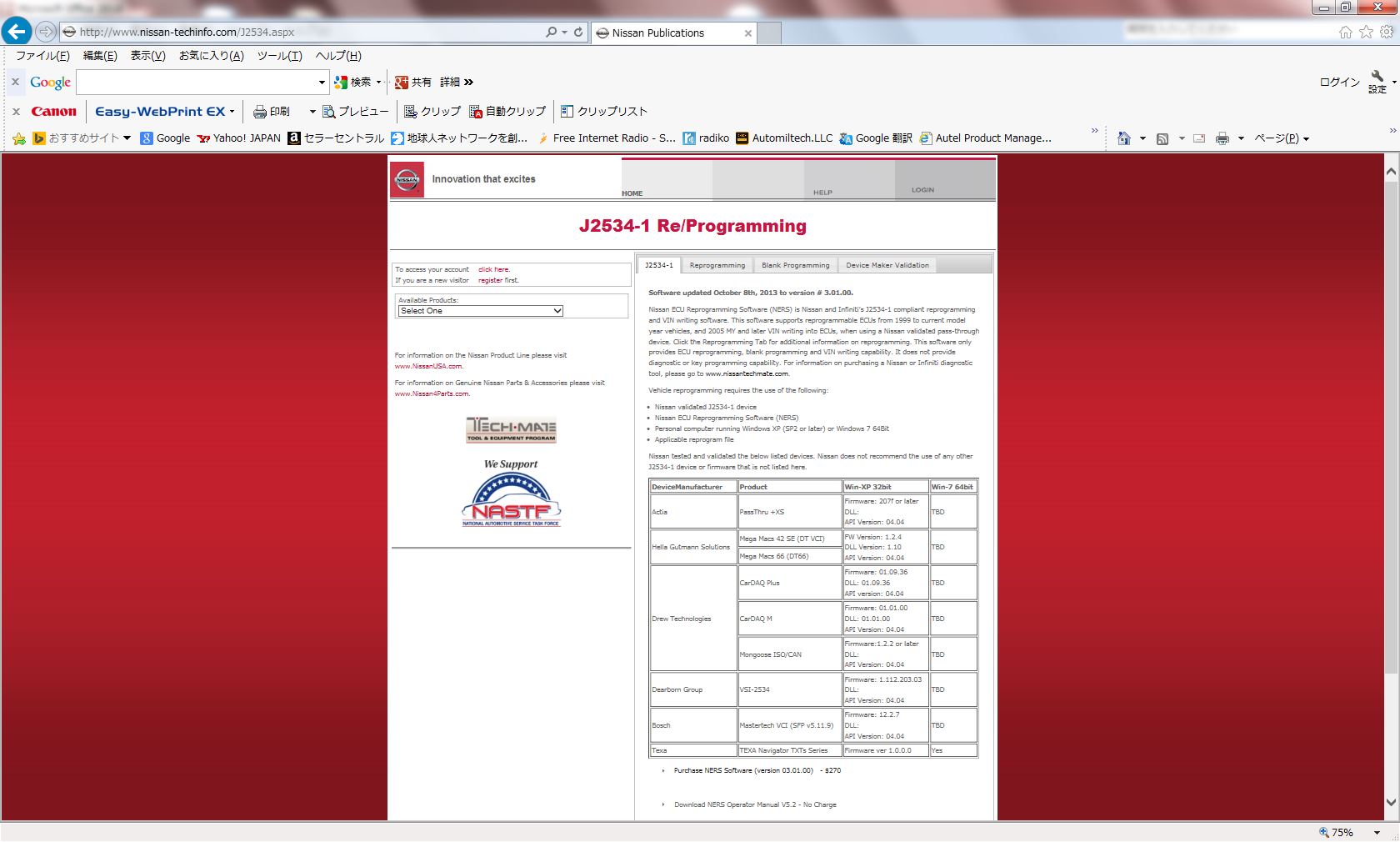Click the Google+ share (共有) button

pyautogui.click(x=413, y=82)
